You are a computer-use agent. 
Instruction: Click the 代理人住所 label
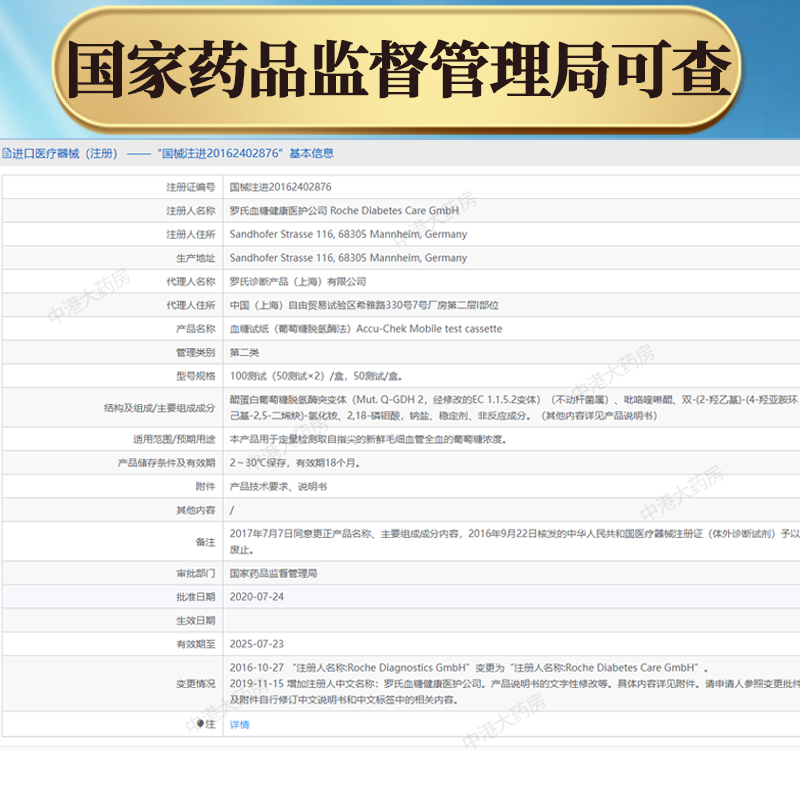191,305
